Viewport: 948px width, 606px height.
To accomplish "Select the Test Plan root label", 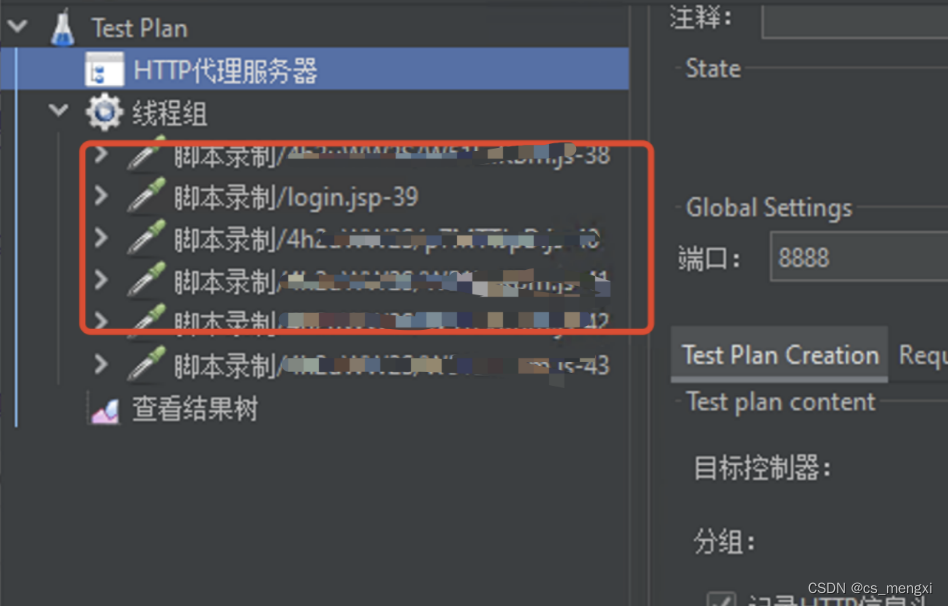I will coord(140,28).
